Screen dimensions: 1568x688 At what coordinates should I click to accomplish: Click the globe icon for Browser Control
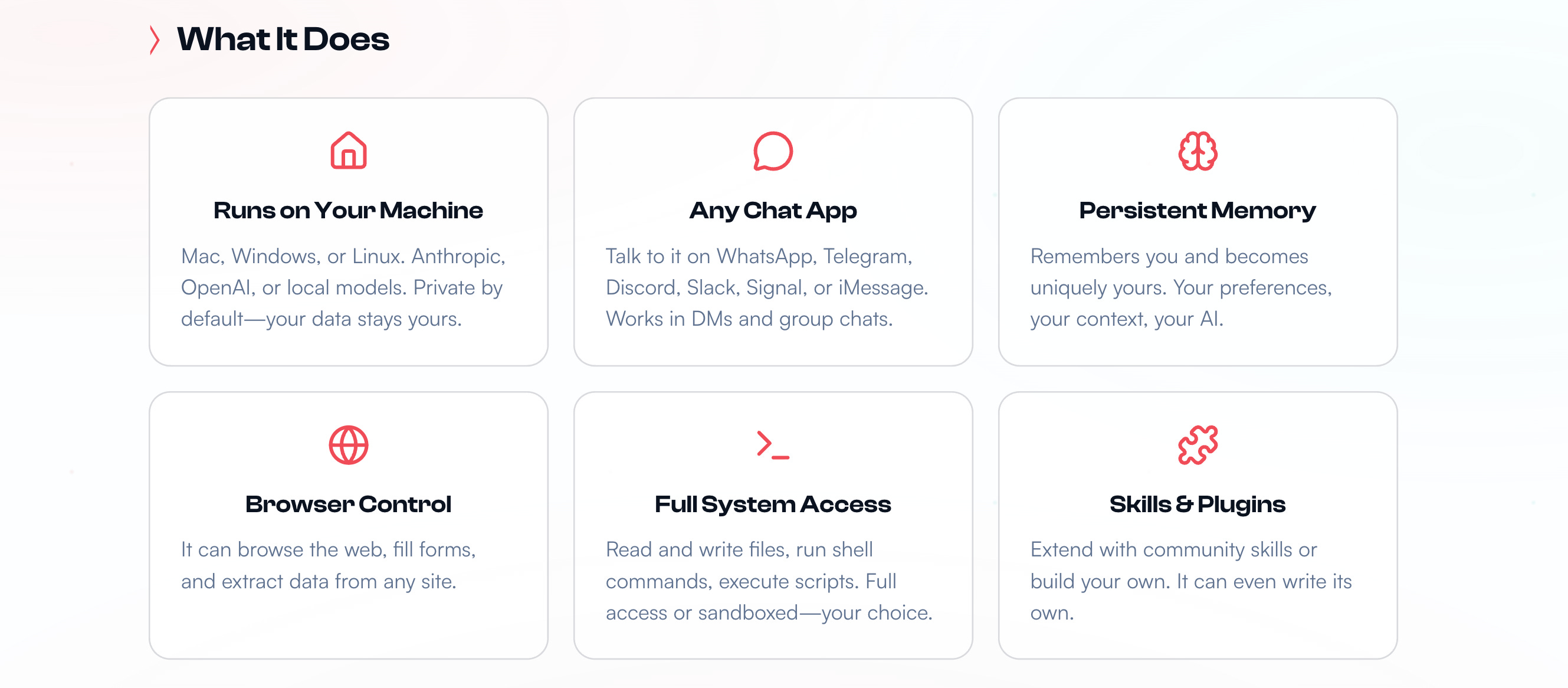[x=348, y=444]
